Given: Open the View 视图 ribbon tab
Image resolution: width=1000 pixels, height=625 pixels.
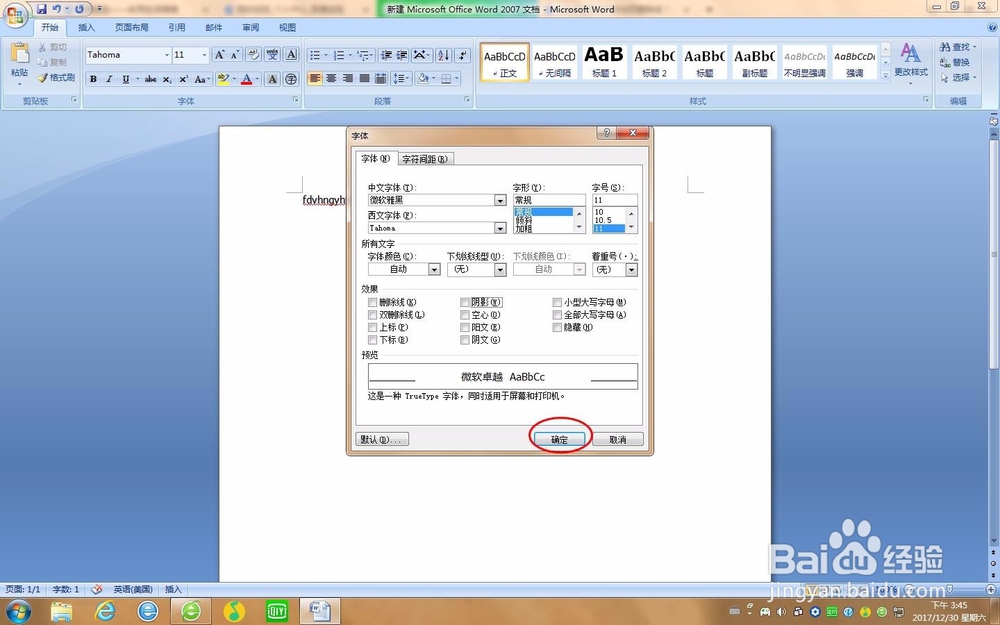Looking at the screenshot, I should (x=288, y=27).
